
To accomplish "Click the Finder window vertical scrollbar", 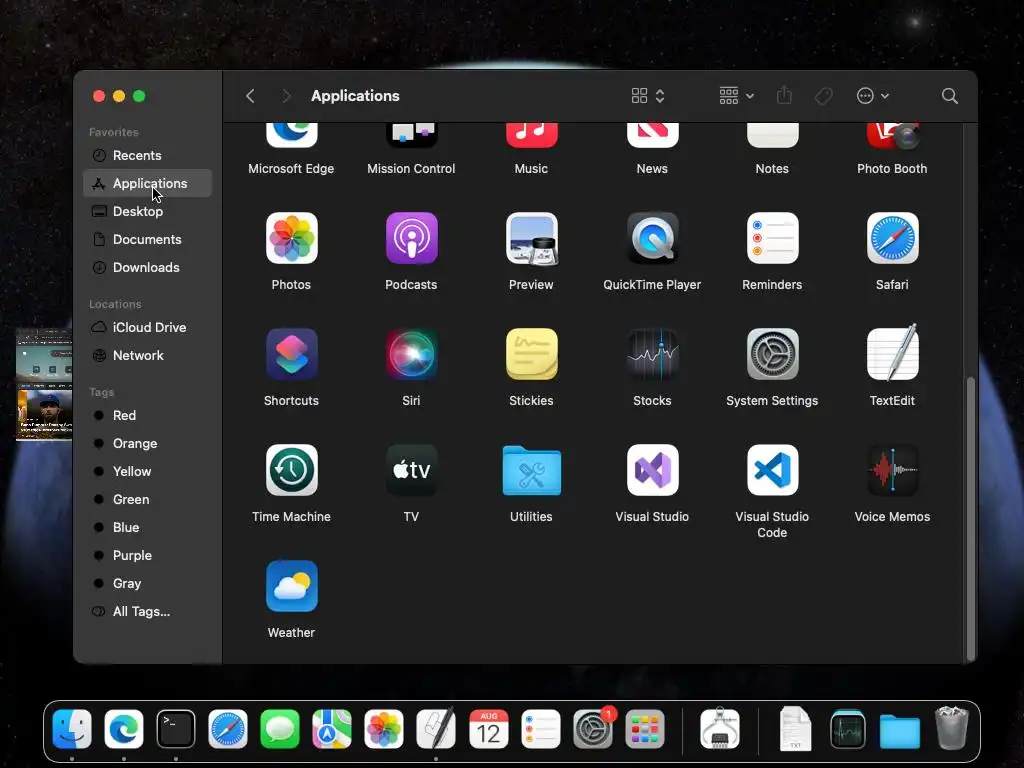I will [971, 519].
